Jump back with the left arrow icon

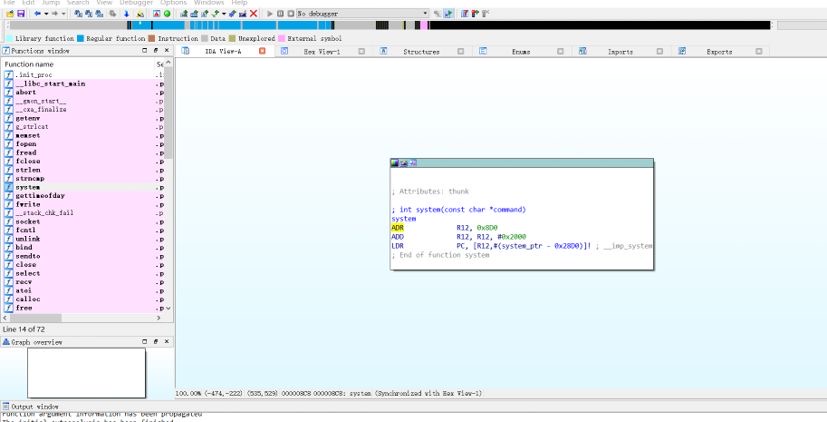pyautogui.click(x=37, y=14)
